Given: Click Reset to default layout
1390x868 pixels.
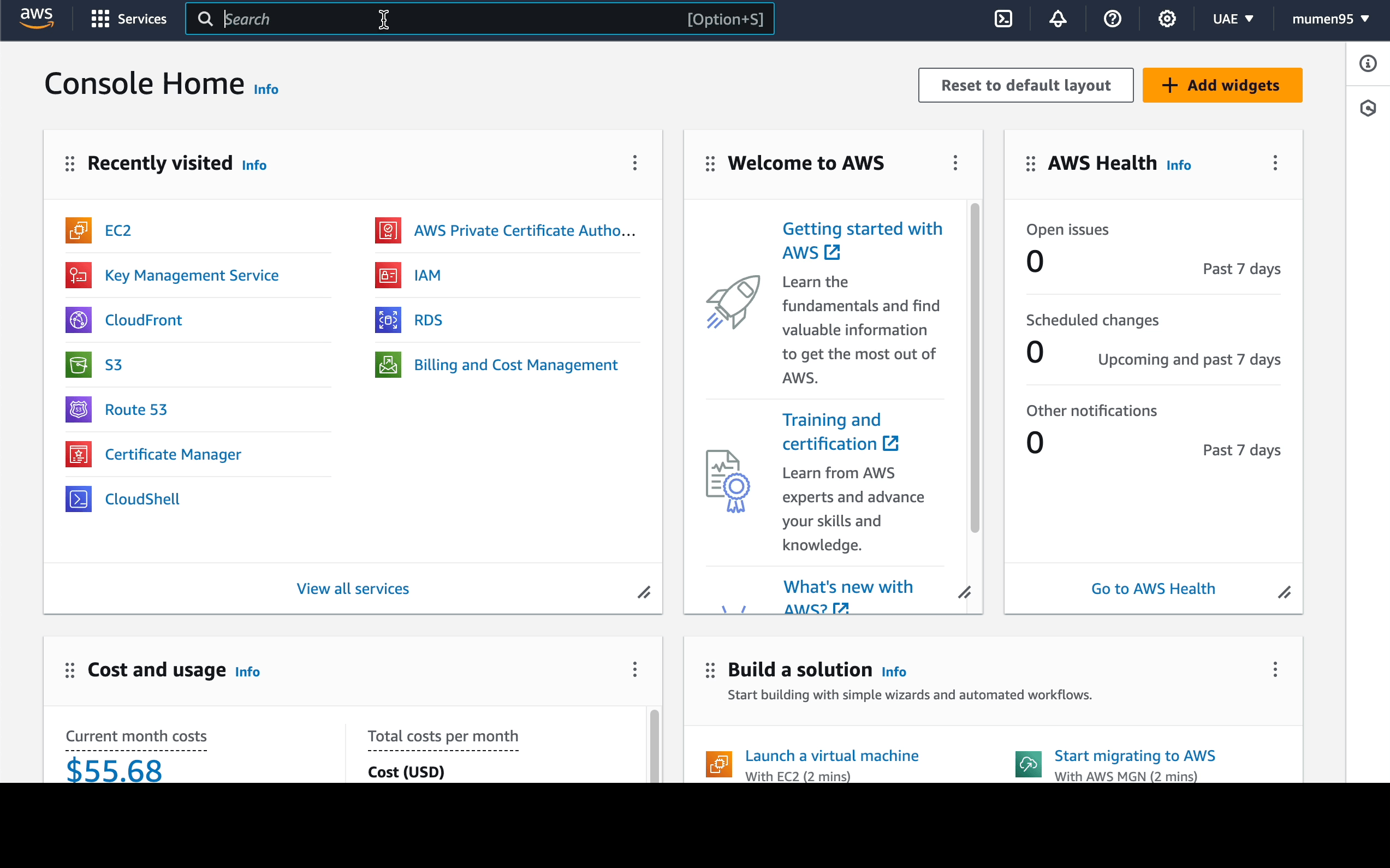Looking at the screenshot, I should click(1026, 85).
